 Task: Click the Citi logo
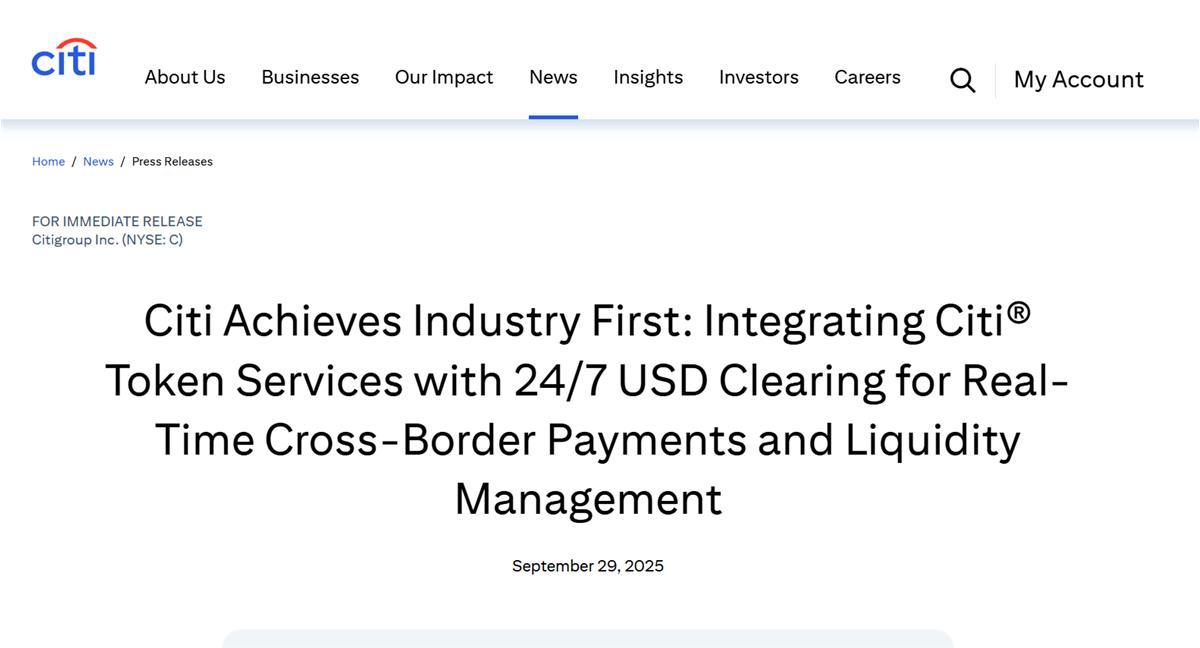click(x=64, y=58)
